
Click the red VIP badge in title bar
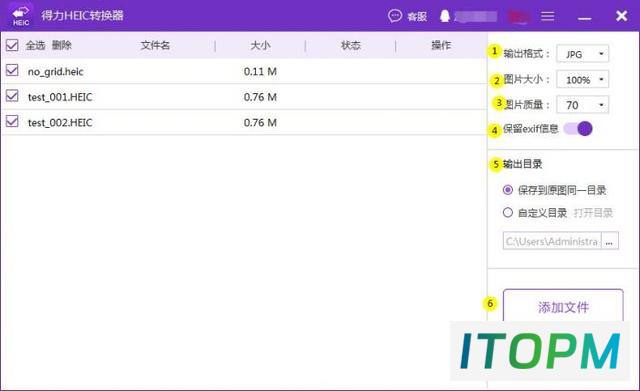pos(519,16)
